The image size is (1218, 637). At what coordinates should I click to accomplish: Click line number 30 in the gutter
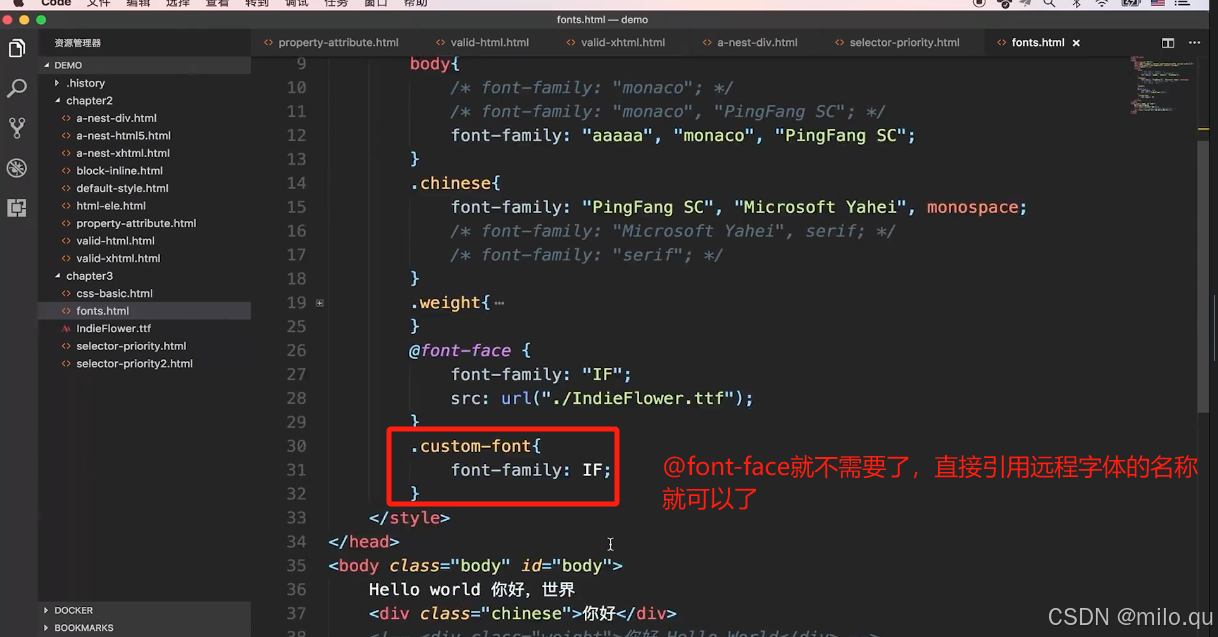296,446
